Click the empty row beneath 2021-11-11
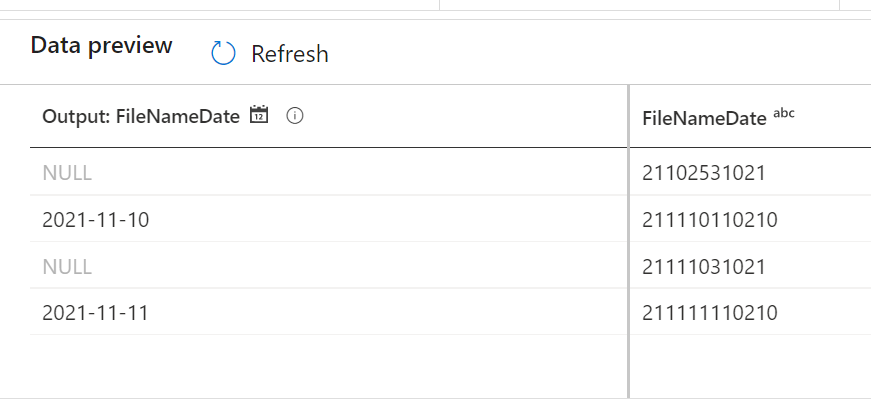 328,367
